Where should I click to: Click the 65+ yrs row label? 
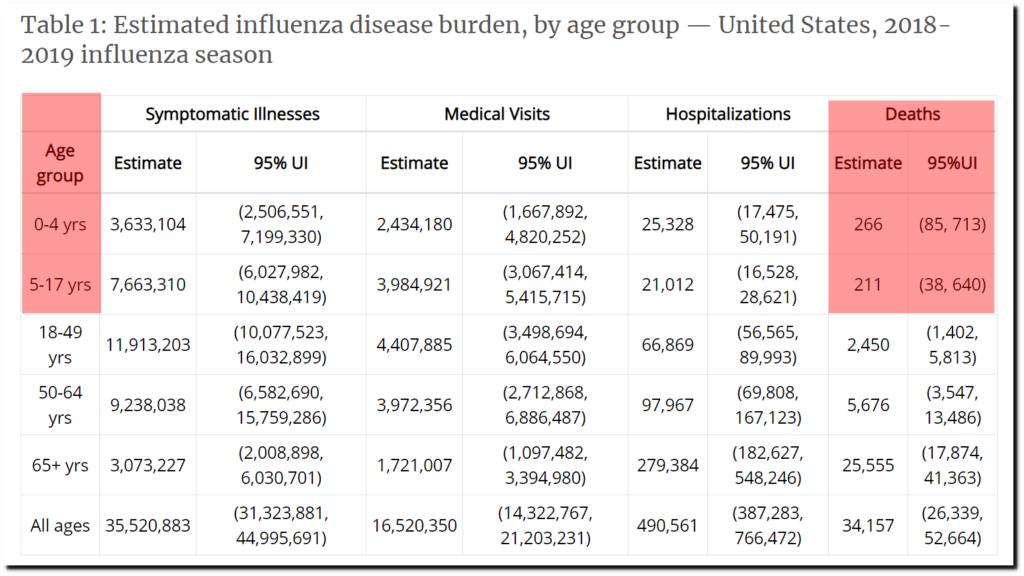[60, 465]
